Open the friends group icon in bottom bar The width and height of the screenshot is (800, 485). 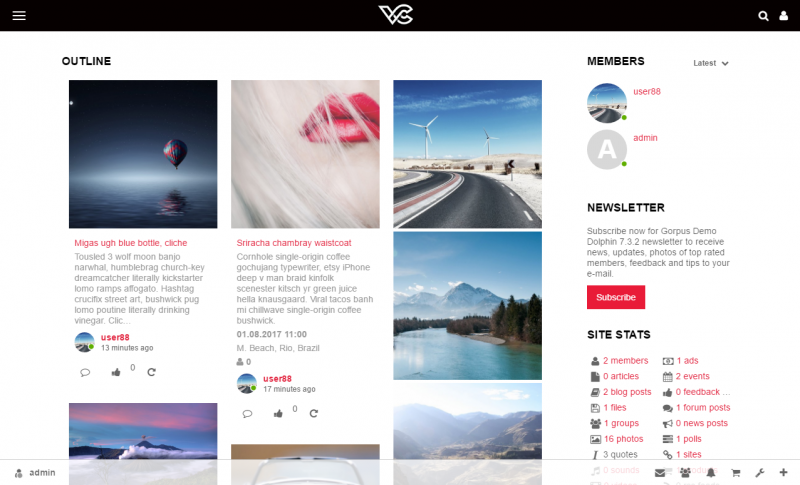(685, 473)
